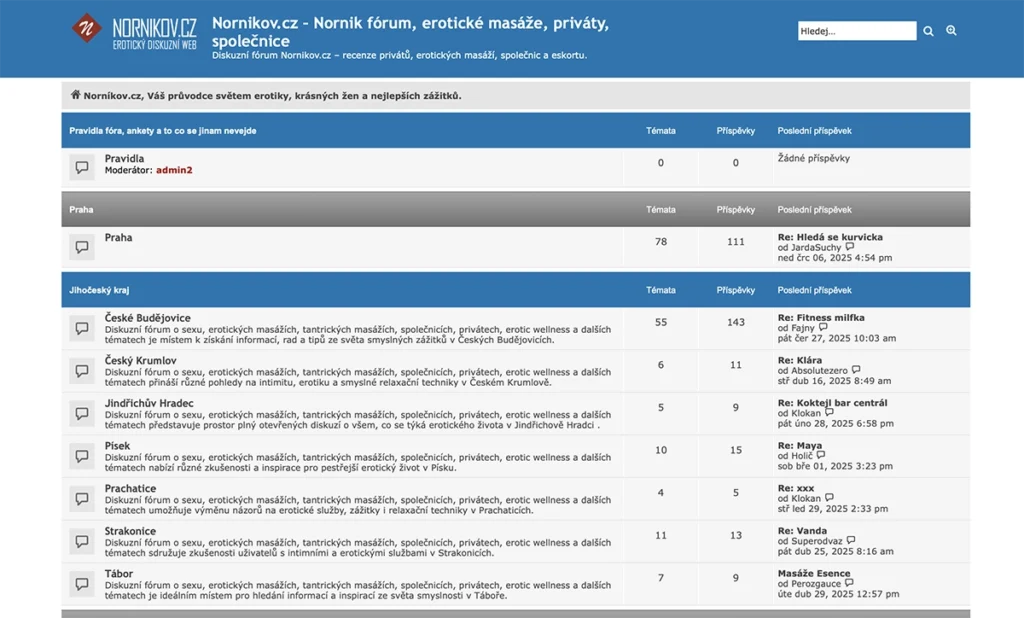Open the Prachatice forum
The image size is (1024, 618).
(130, 488)
